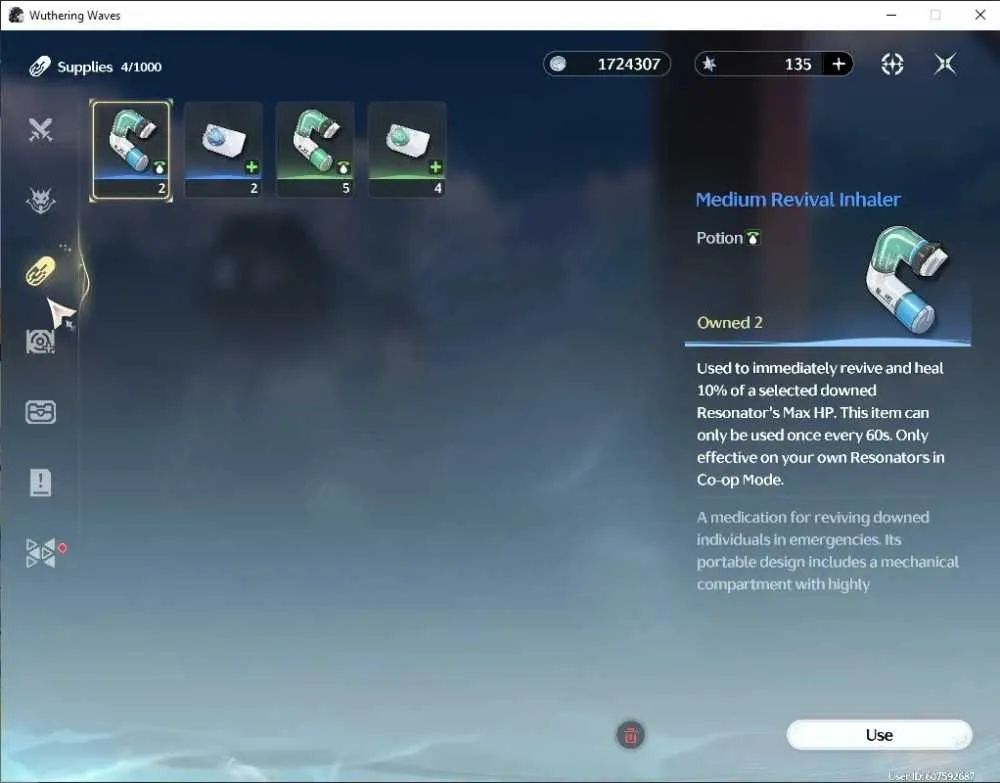
Task: Click the Astrite star currency icon
Action: 709,64
